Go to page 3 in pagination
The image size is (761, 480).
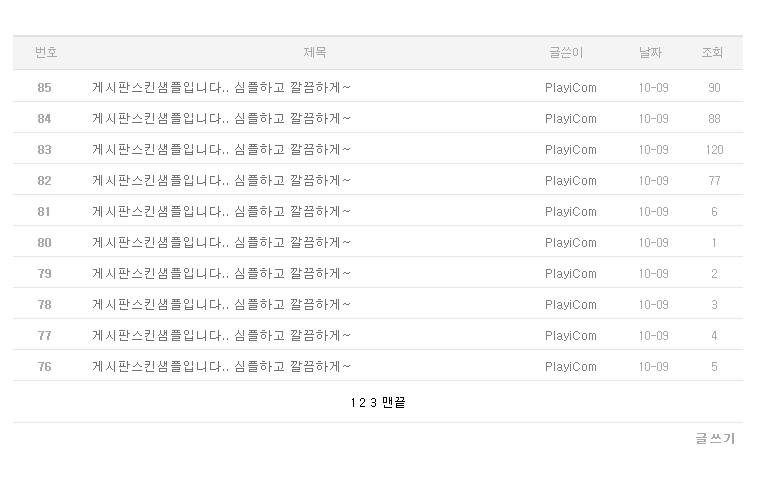373,403
